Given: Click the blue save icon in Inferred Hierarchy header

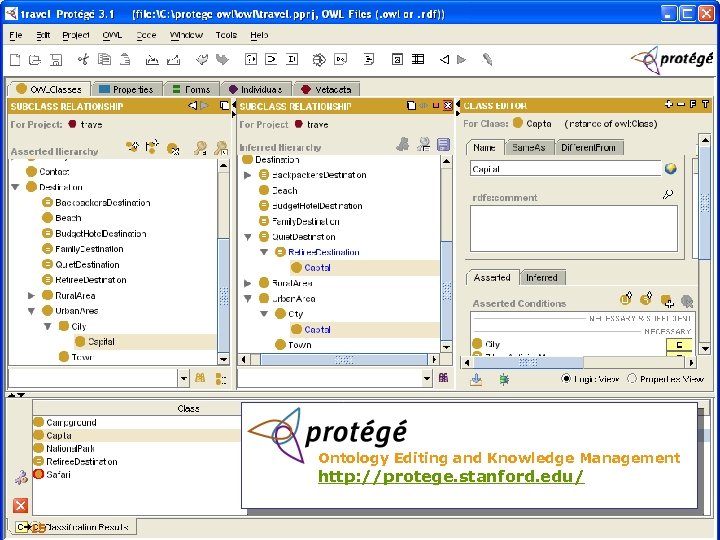Looking at the screenshot, I should [x=443, y=145].
